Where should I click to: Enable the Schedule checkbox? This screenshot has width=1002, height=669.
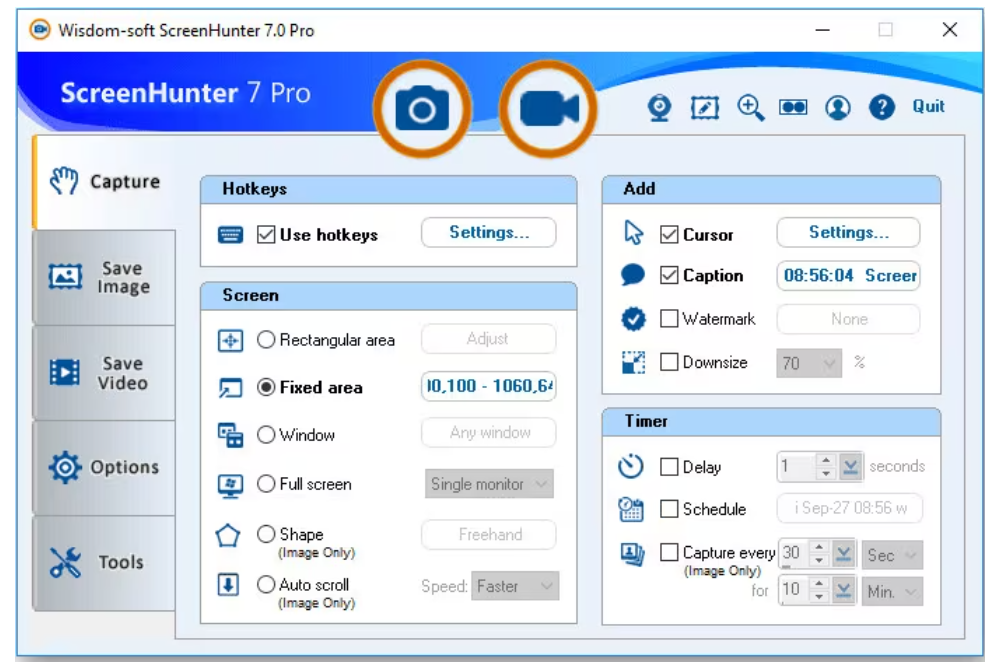pos(669,509)
